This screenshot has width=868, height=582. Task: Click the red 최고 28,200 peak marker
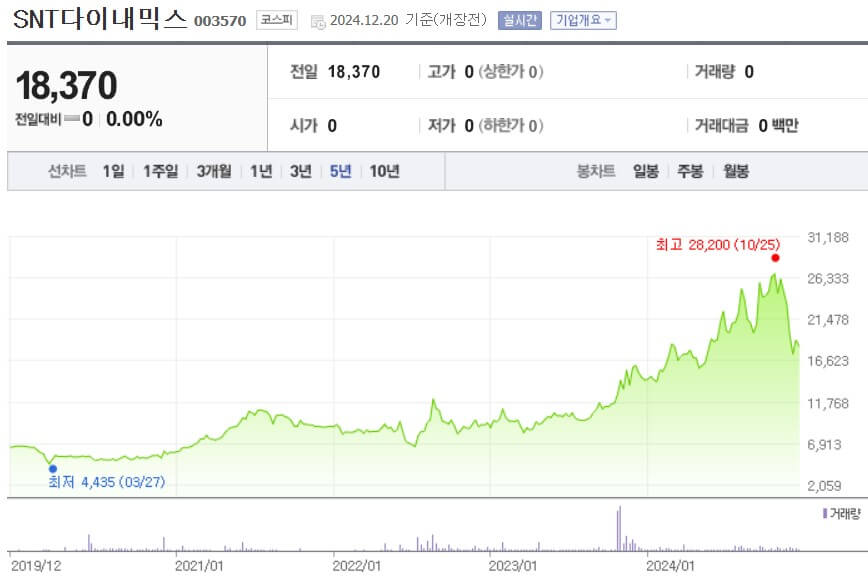point(773,258)
